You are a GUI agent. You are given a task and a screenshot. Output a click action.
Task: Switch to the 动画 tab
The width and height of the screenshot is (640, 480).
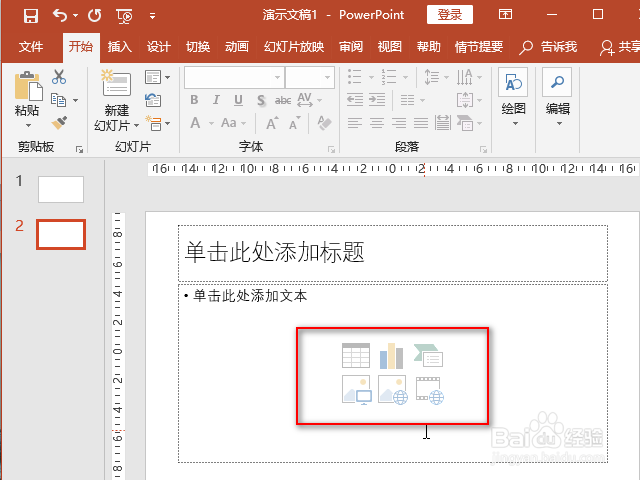coord(237,47)
